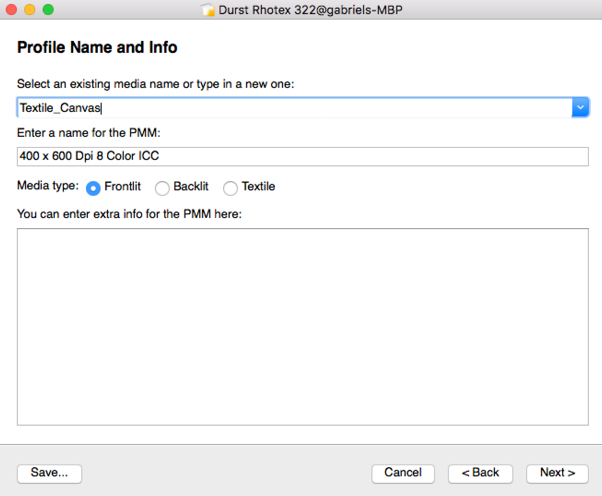Click into the Textile_Canvas media name field

point(294,107)
